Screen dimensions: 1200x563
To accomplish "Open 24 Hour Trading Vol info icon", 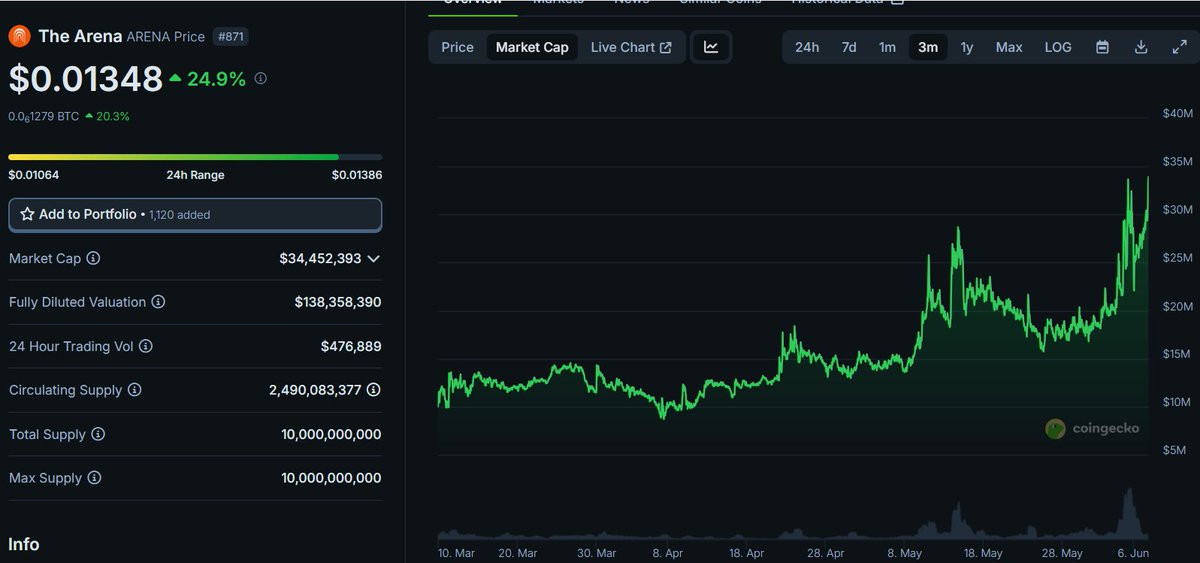I will coord(146,346).
